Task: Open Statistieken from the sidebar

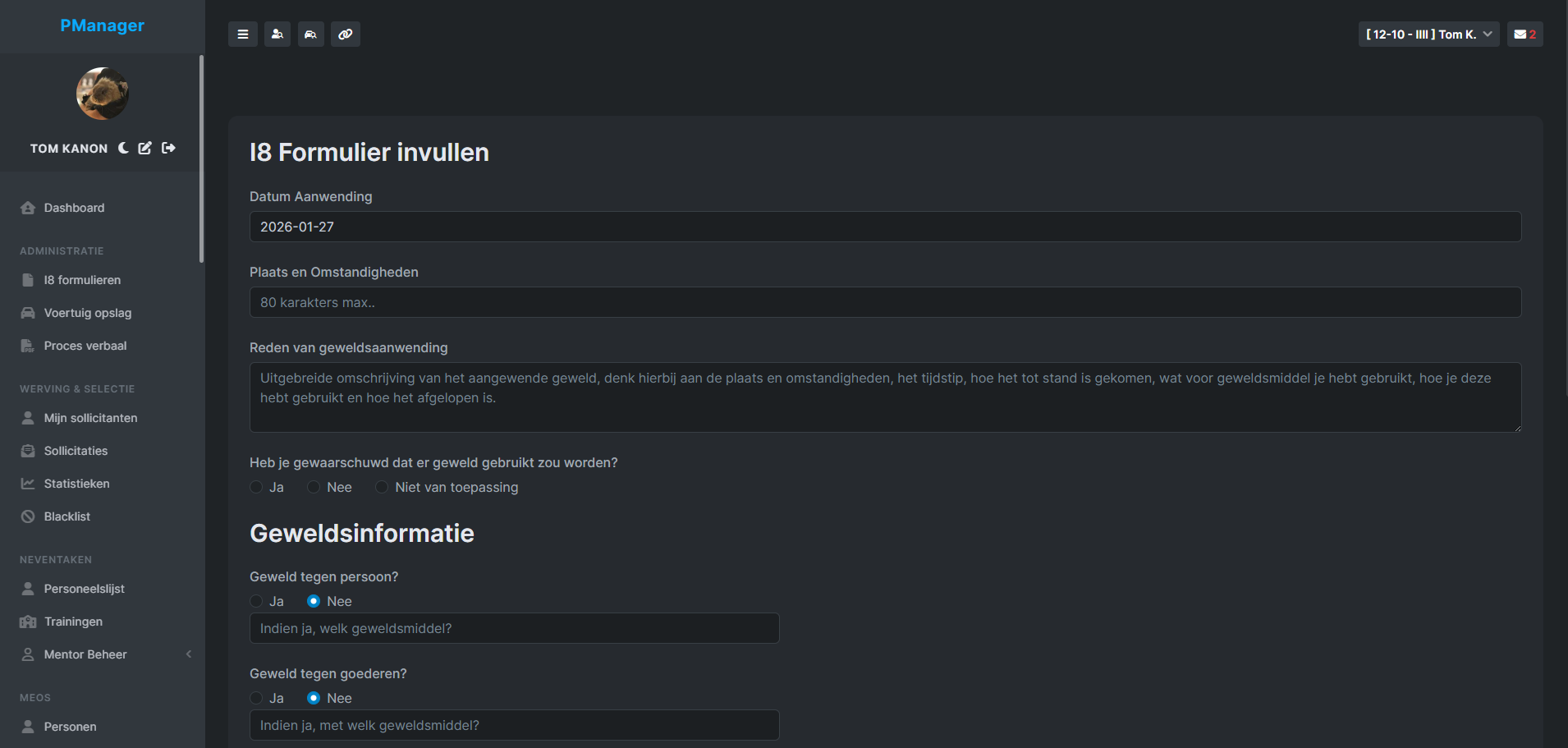Action: tap(76, 484)
